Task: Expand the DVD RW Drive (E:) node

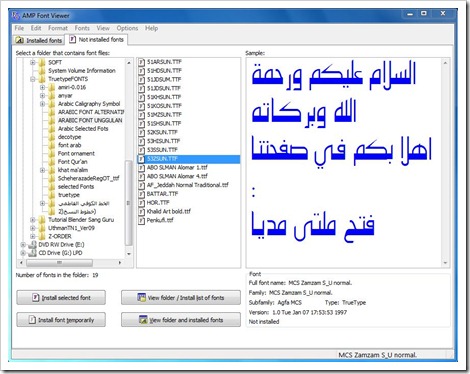Action: [x=23, y=244]
